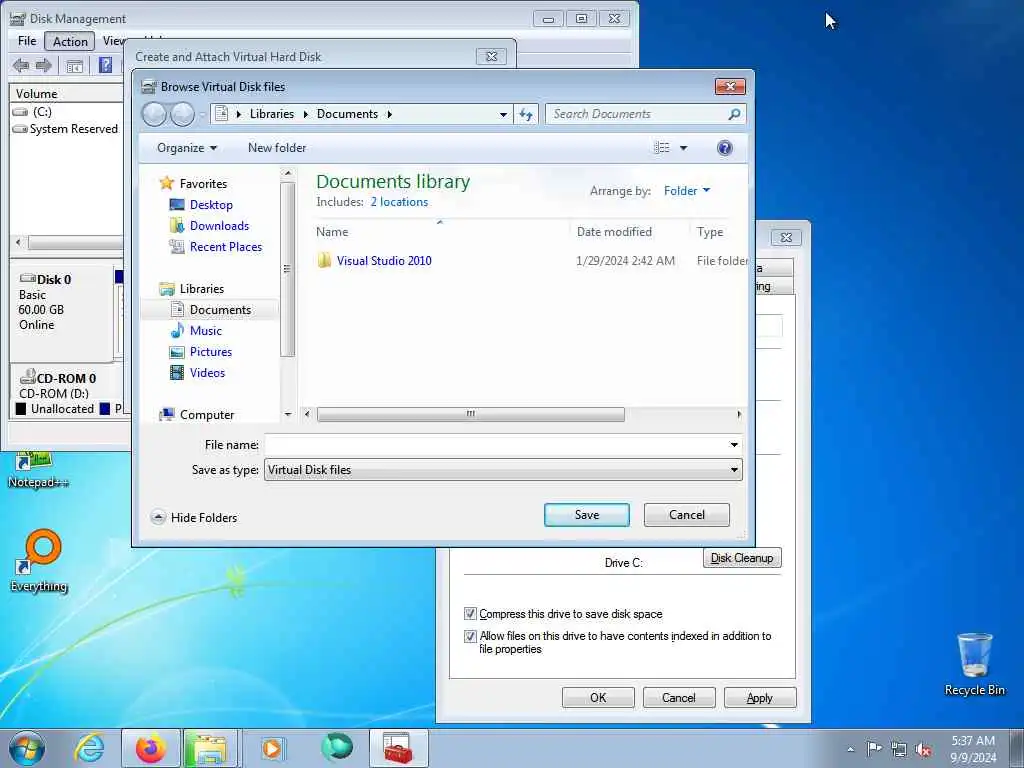Click the Libraries heading in navigation pane
The image size is (1024, 768).
201,289
